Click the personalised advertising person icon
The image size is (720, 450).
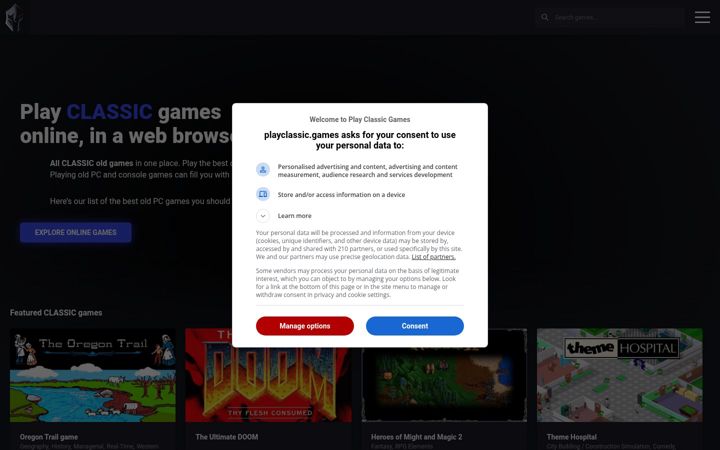(263, 170)
